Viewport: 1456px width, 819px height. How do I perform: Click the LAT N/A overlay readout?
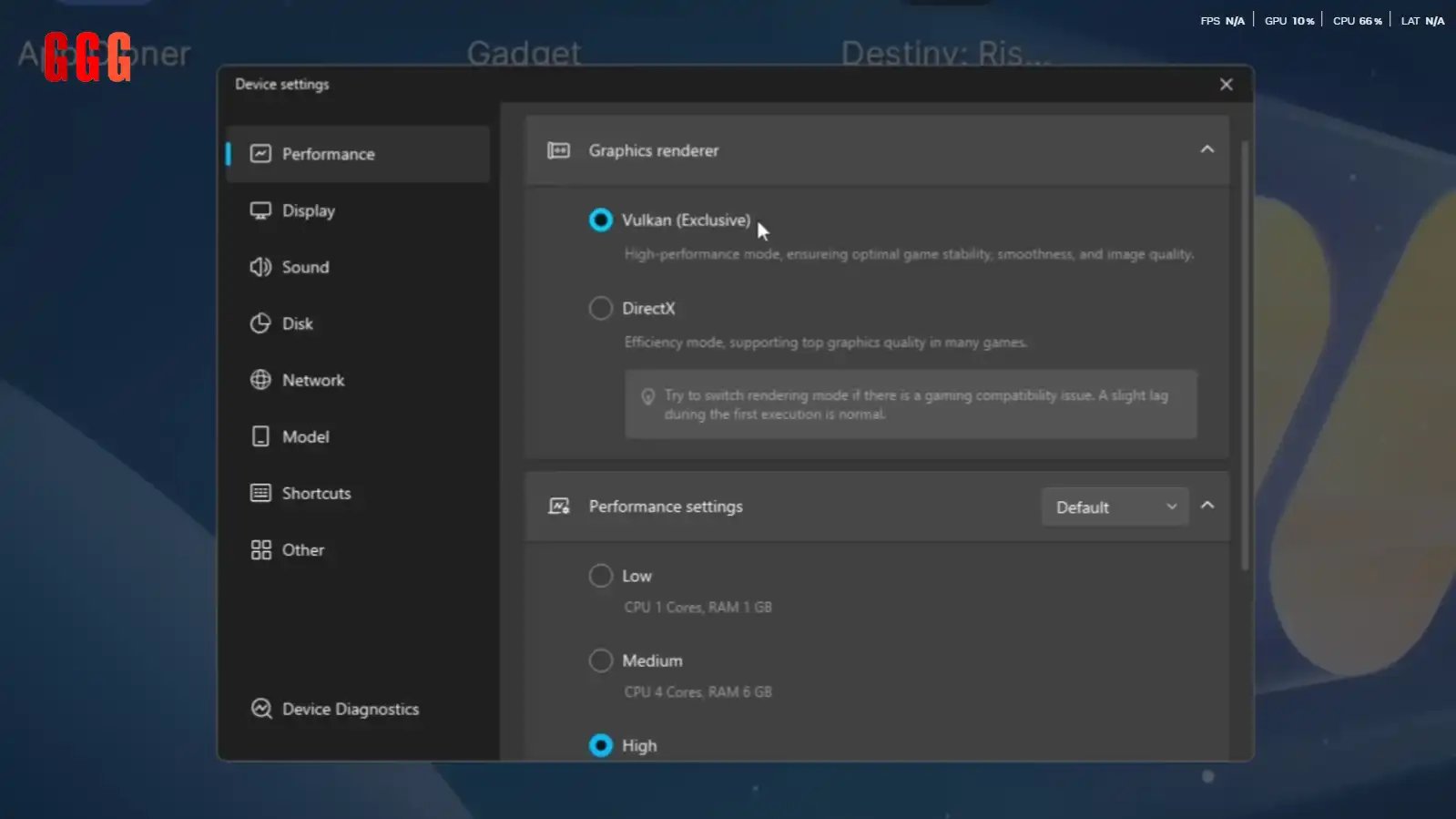tap(1422, 21)
